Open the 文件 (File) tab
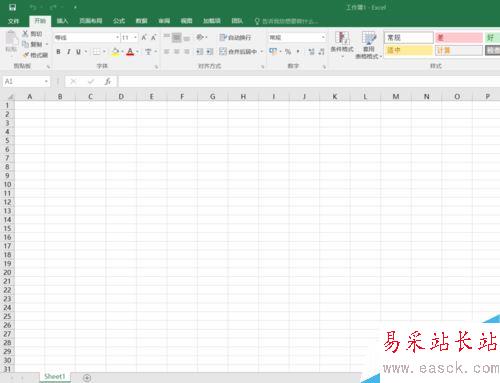 point(13,21)
